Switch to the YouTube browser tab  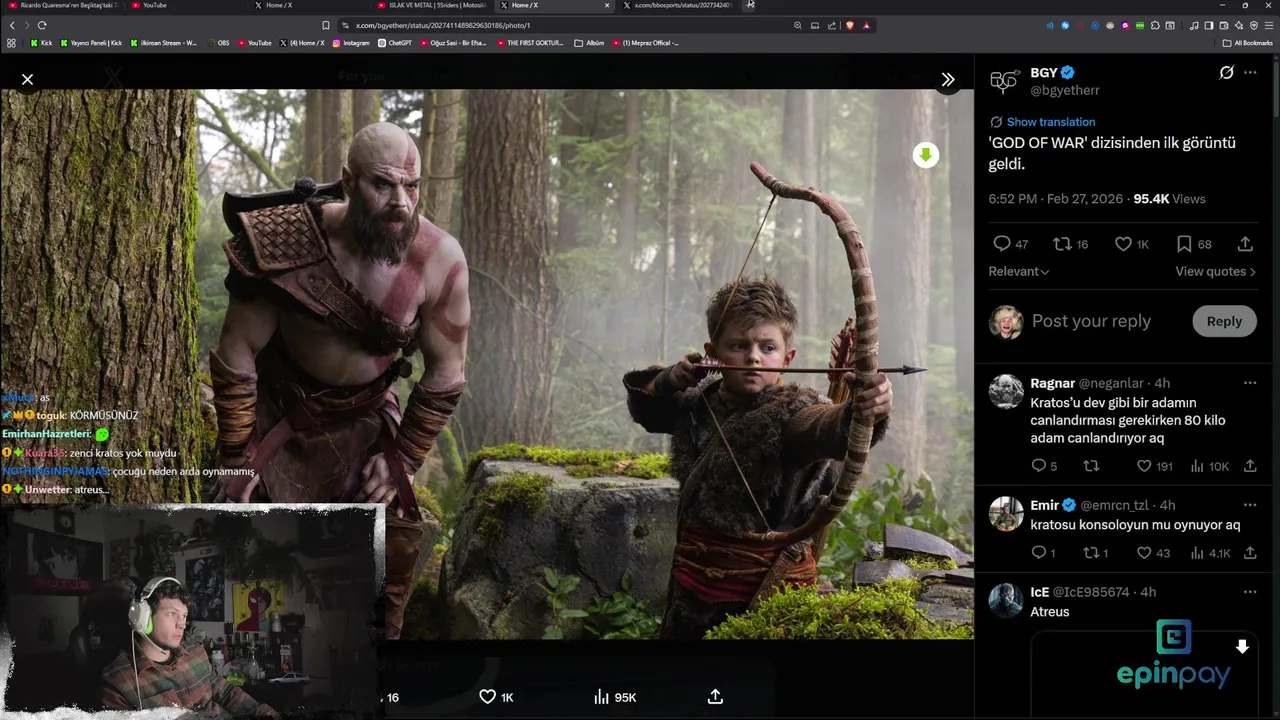click(x=185, y=5)
